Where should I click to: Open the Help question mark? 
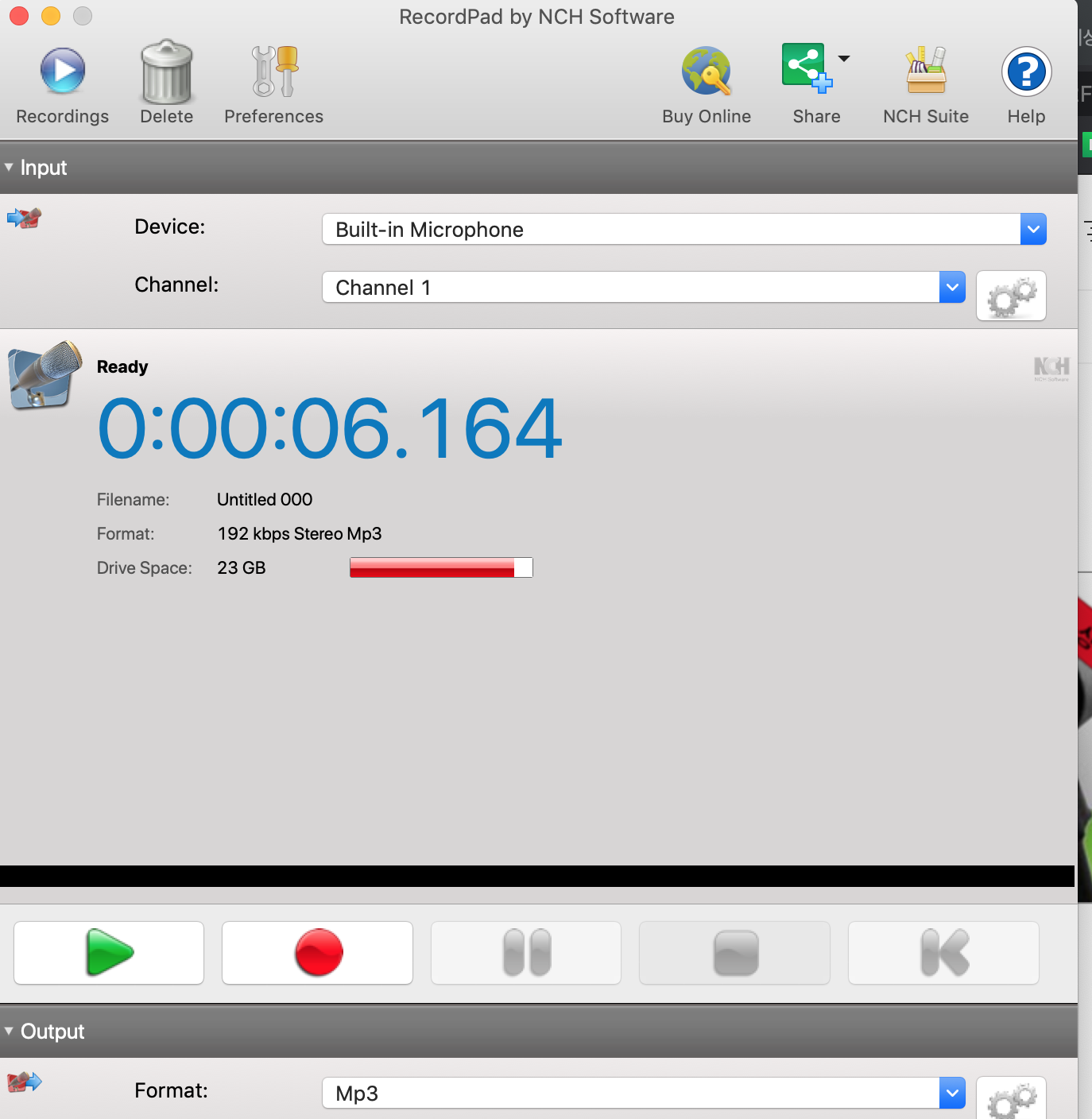click(1026, 72)
